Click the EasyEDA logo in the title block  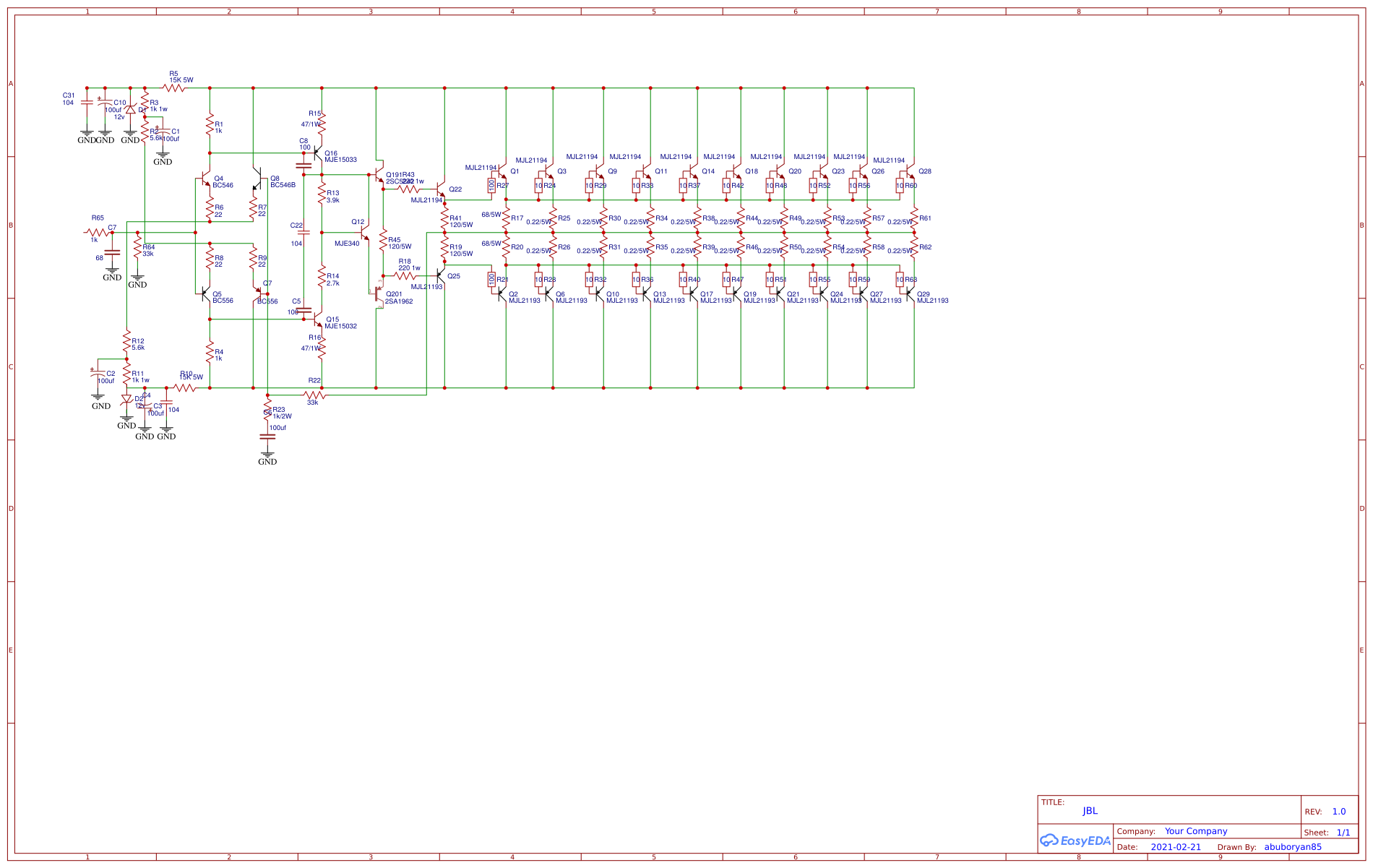click(1075, 841)
